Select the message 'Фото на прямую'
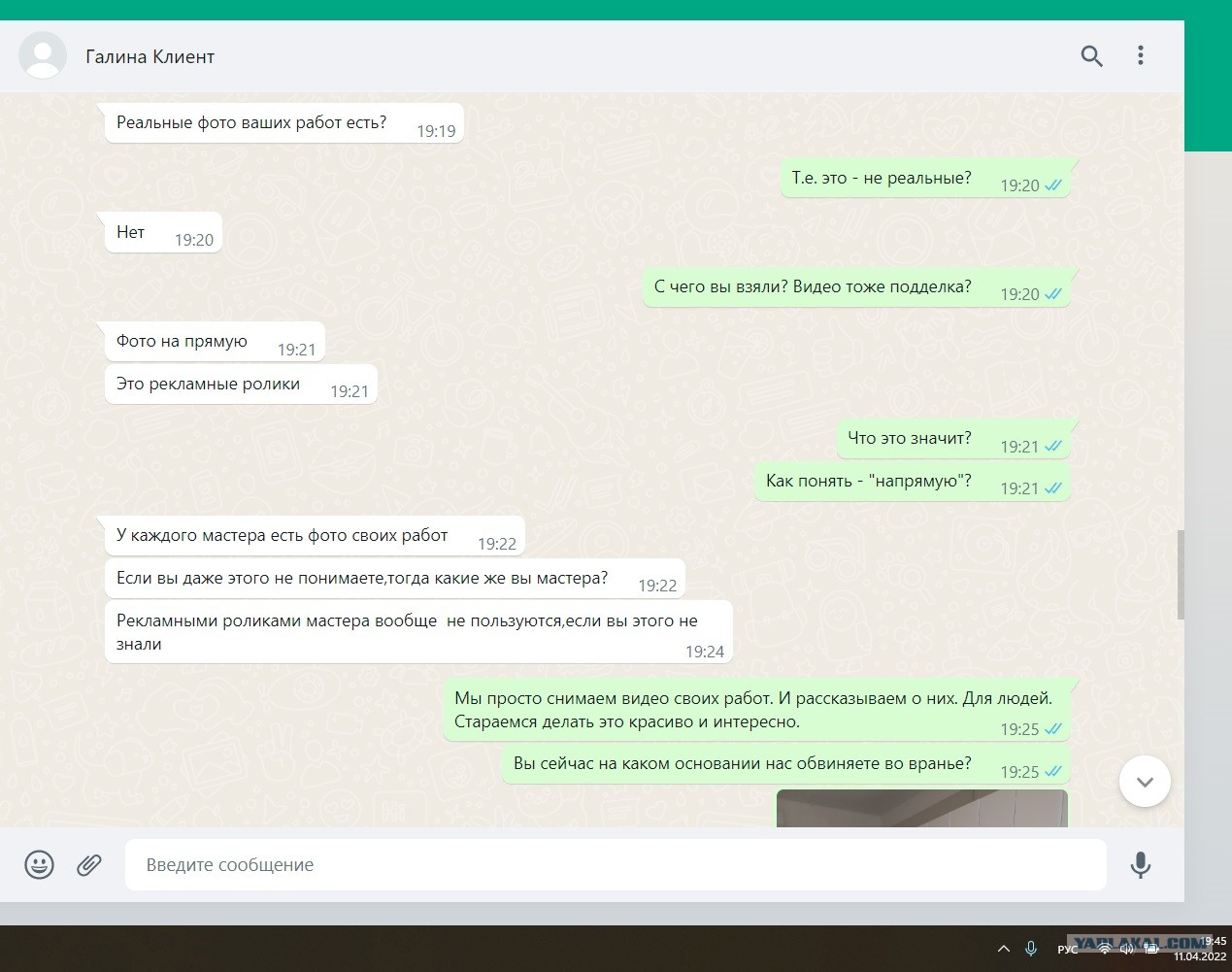This screenshot has height=972, width=1232. point(215,342)
